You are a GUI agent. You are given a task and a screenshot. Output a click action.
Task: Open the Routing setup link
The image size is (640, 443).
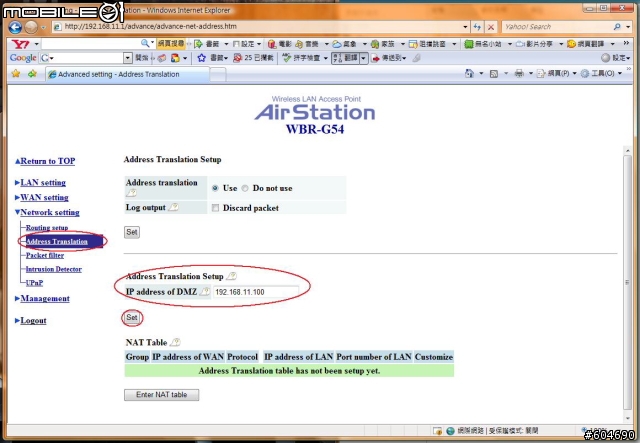coord(47,227)
